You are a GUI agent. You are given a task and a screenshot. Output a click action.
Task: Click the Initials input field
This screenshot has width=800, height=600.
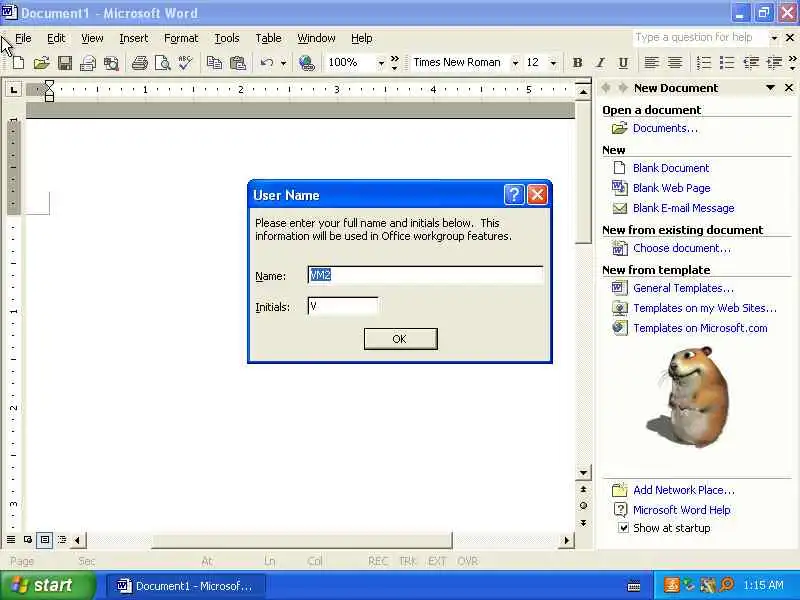[343, 306]
